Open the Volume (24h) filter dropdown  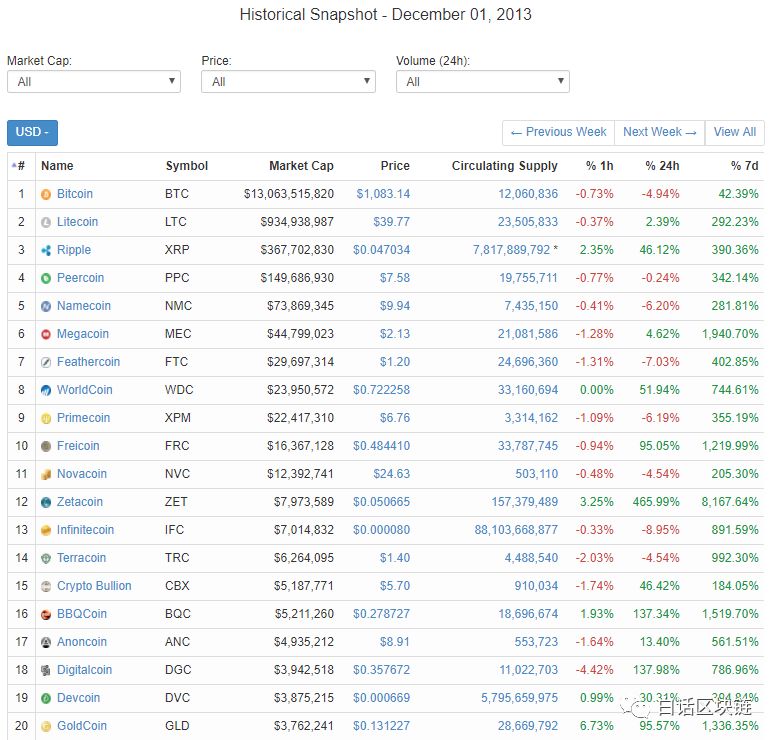[483, 82]
